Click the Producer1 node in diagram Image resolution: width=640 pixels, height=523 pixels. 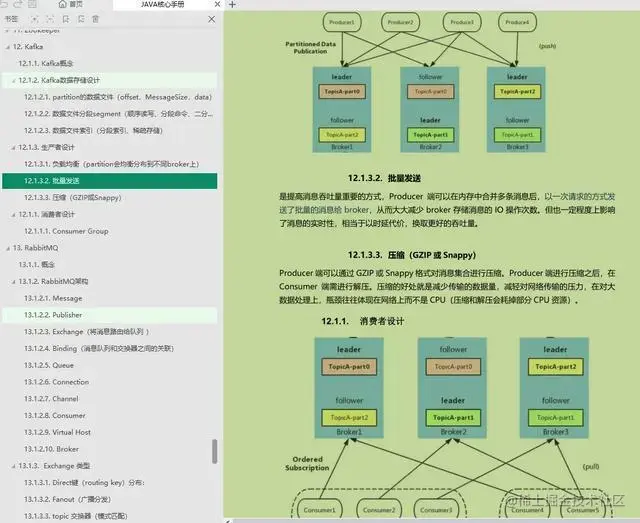[342, 22]
